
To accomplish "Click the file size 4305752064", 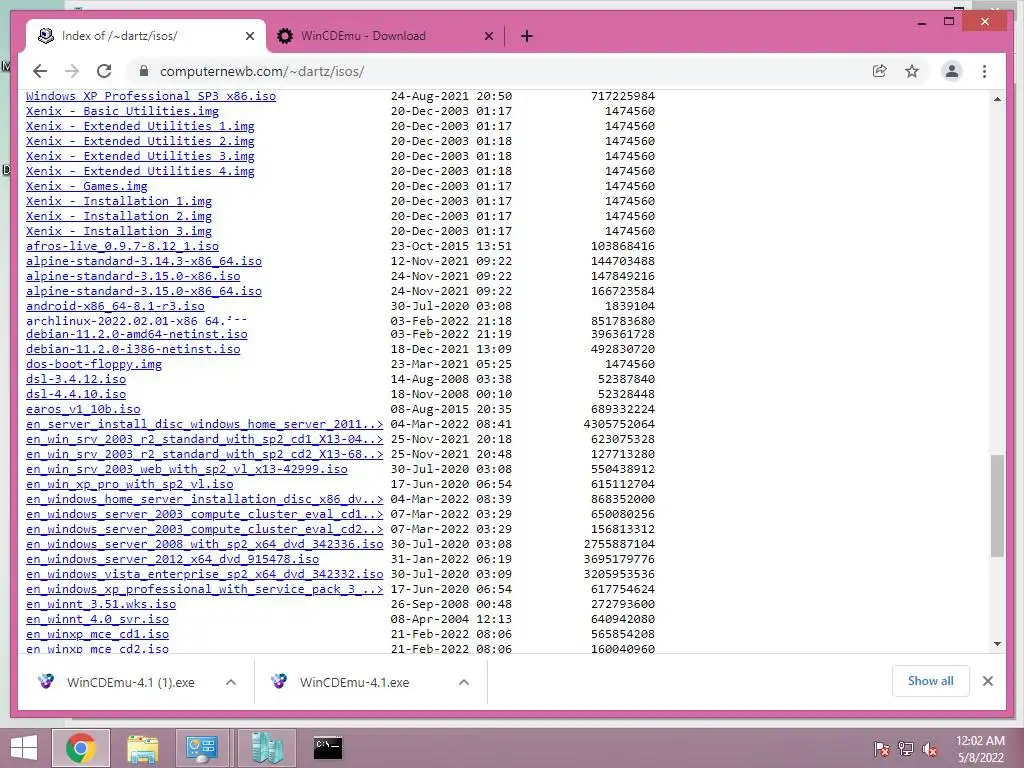I will (x=619, y=424).
